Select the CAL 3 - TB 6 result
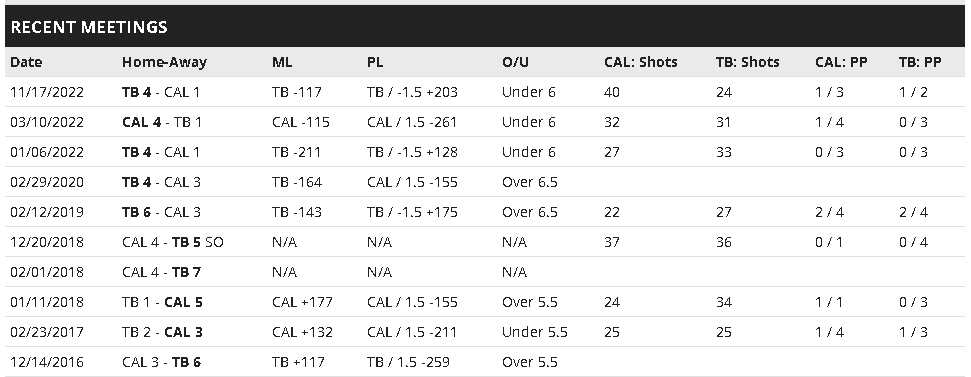Screen dimensions: 971x377 point(161,362)
